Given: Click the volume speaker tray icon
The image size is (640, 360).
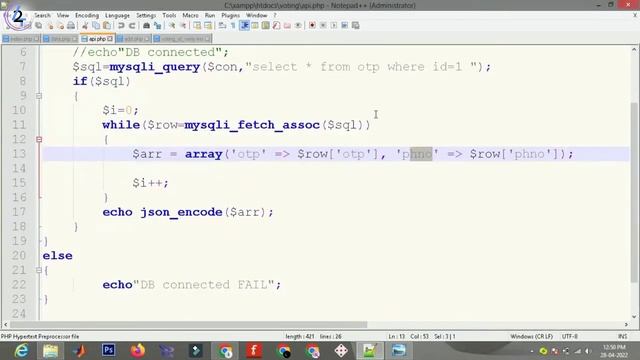Looking at the screenshot, I should pyautogui.click(x=588, y=351).
